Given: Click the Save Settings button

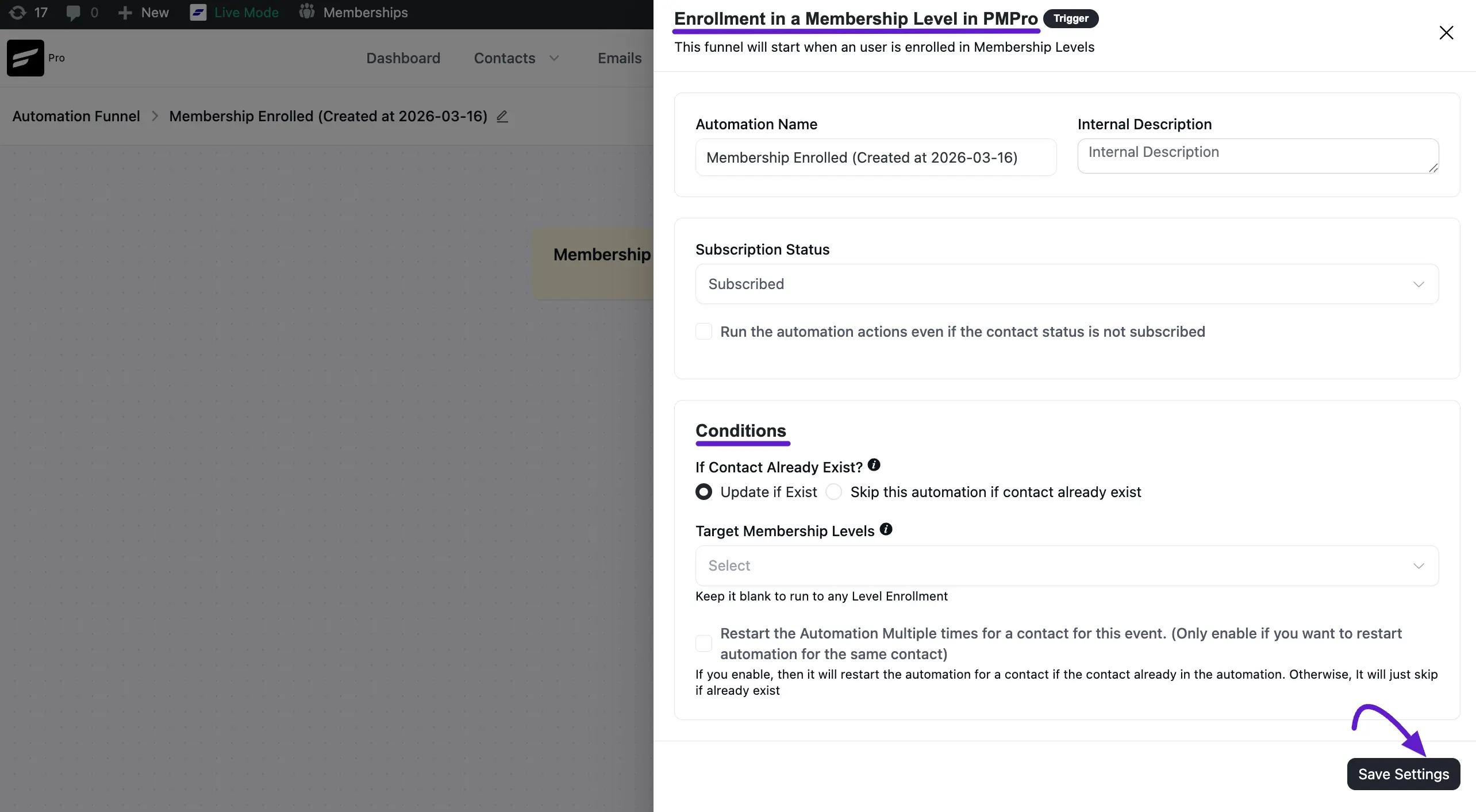Looking at the screenshot, I should 1404,774.
